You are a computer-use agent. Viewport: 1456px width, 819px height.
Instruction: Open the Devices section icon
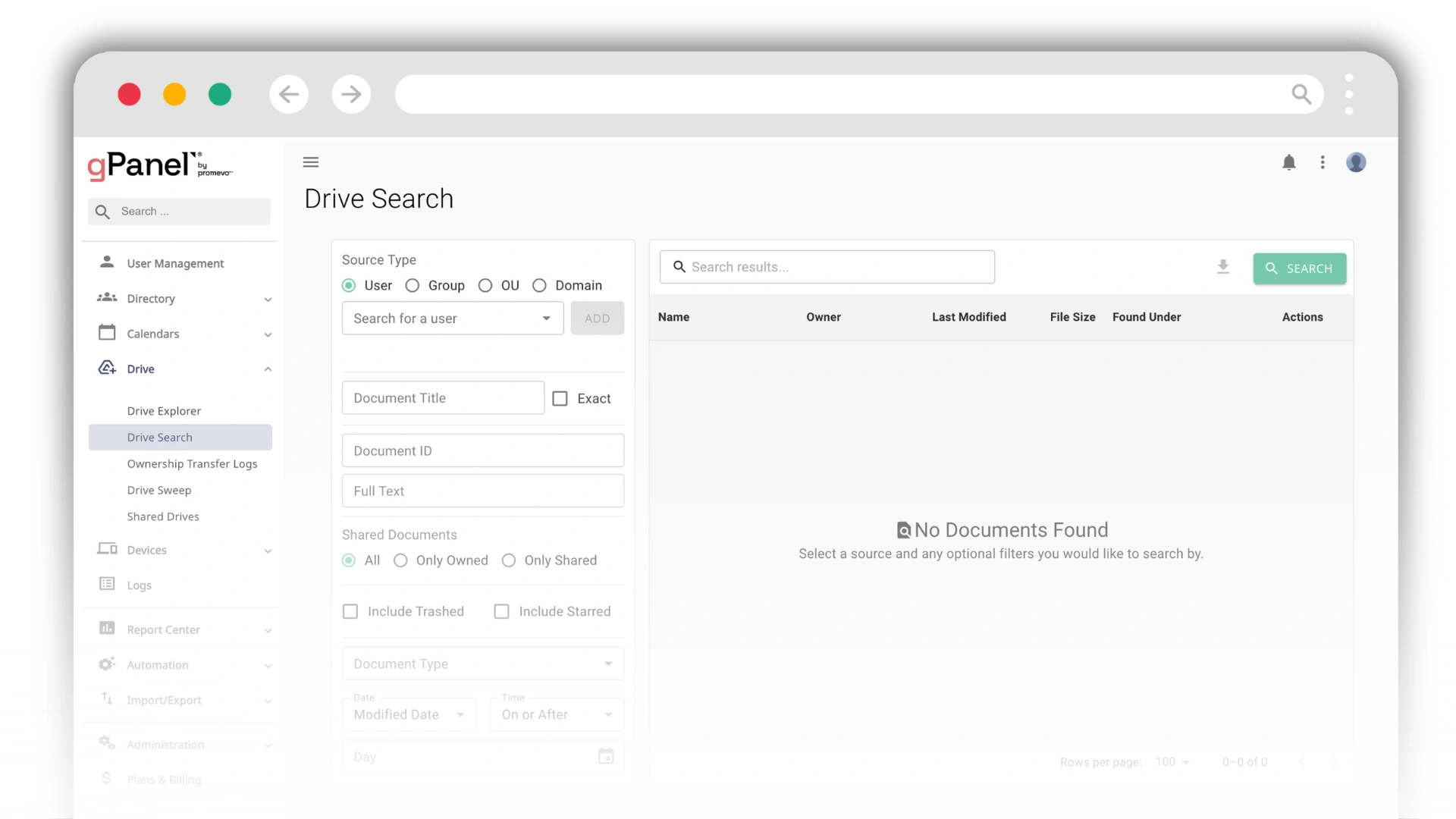(x=107, y=549)
